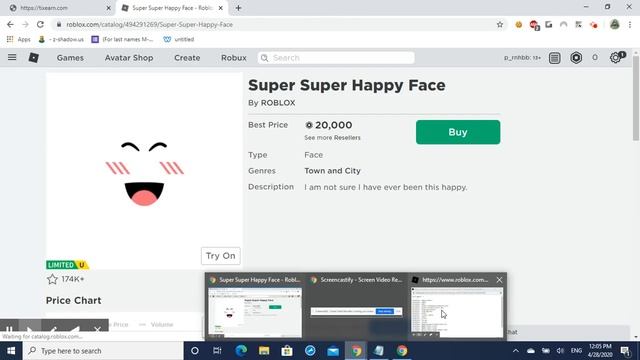Image resolution: width=640 pixels, height=360 pixels.
Task: Close the taskbar preview thumbnail popup
Action: [499, 280]
